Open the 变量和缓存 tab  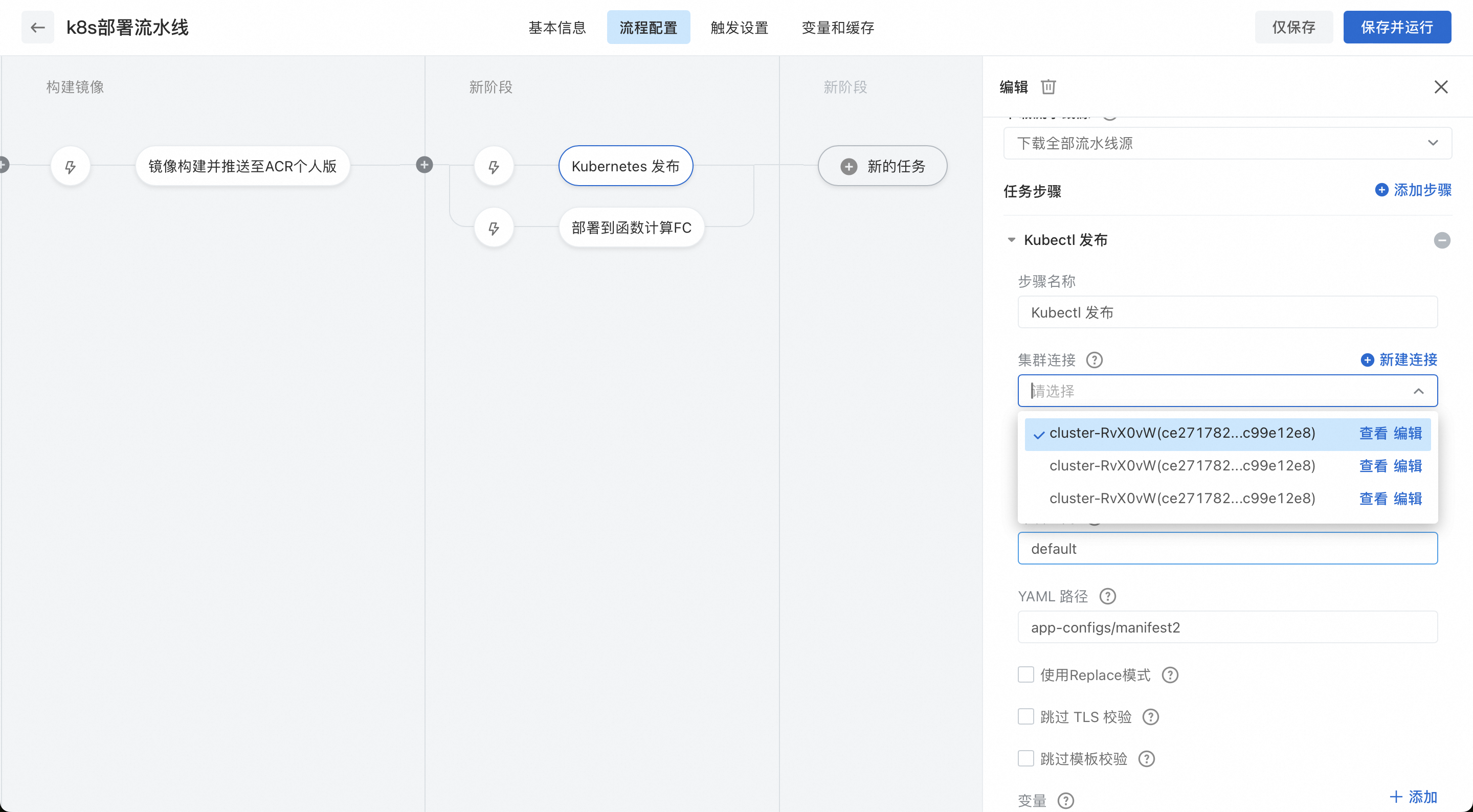(838, 28)
